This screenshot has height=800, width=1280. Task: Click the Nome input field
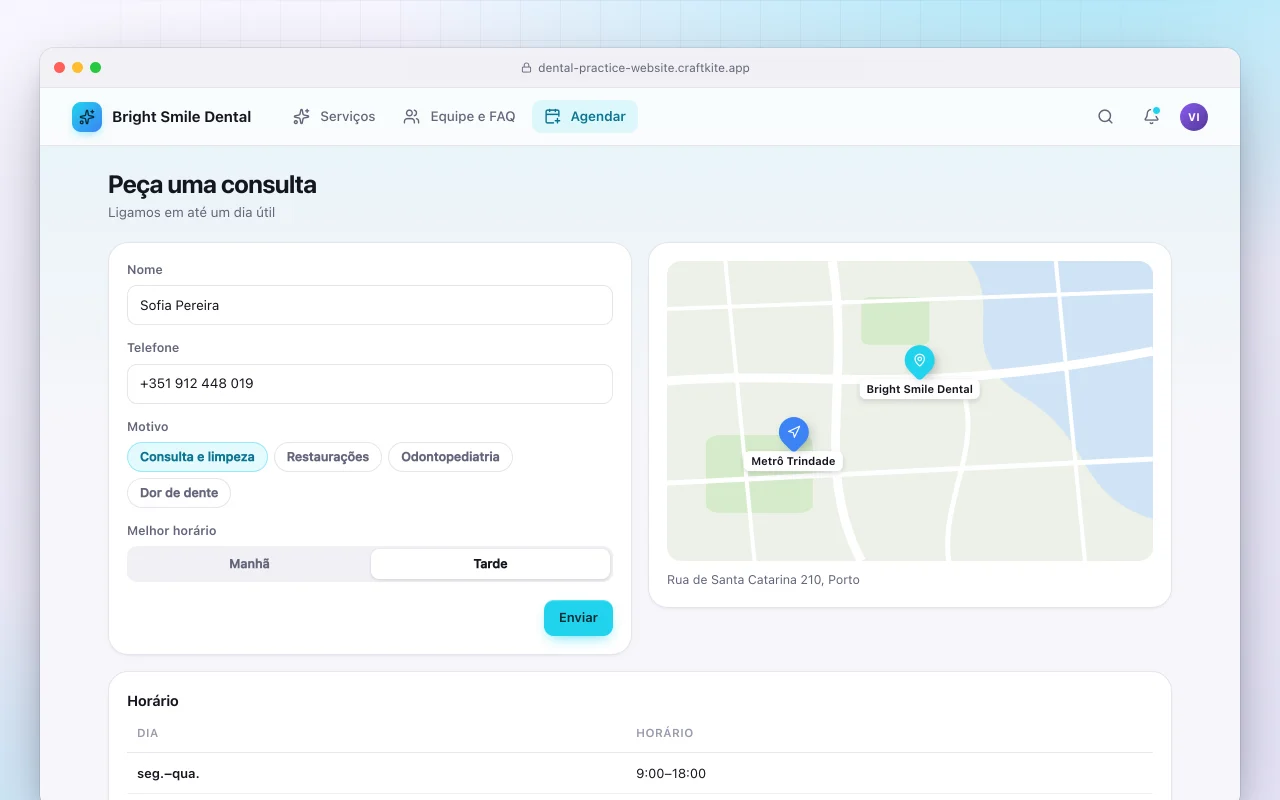370,305
